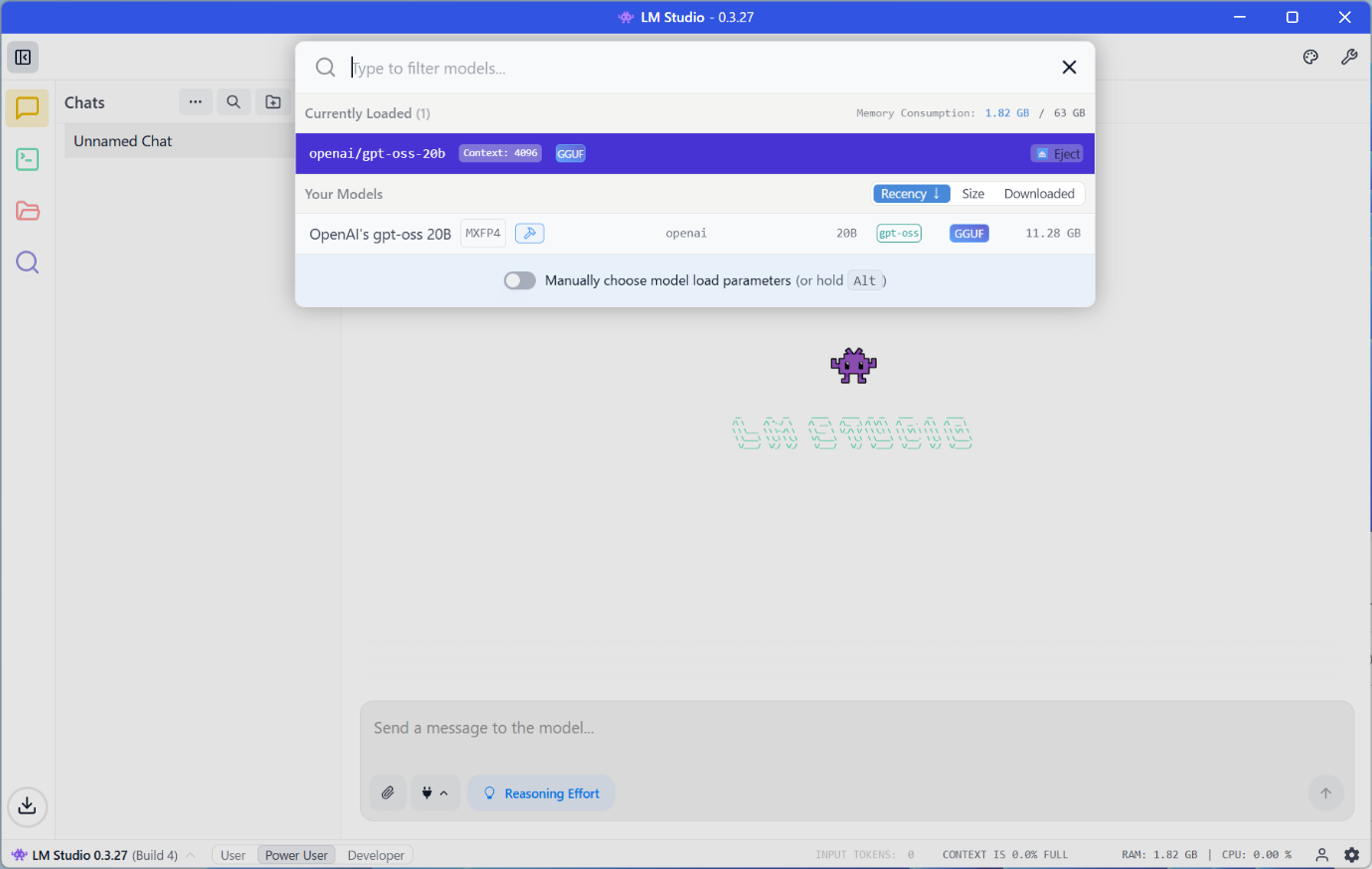The height and width of the screenshot is (869, 1372).
Task: Click the tool-use icon badge on gpt-oss 20B
Action: click(x=529, y=234)
